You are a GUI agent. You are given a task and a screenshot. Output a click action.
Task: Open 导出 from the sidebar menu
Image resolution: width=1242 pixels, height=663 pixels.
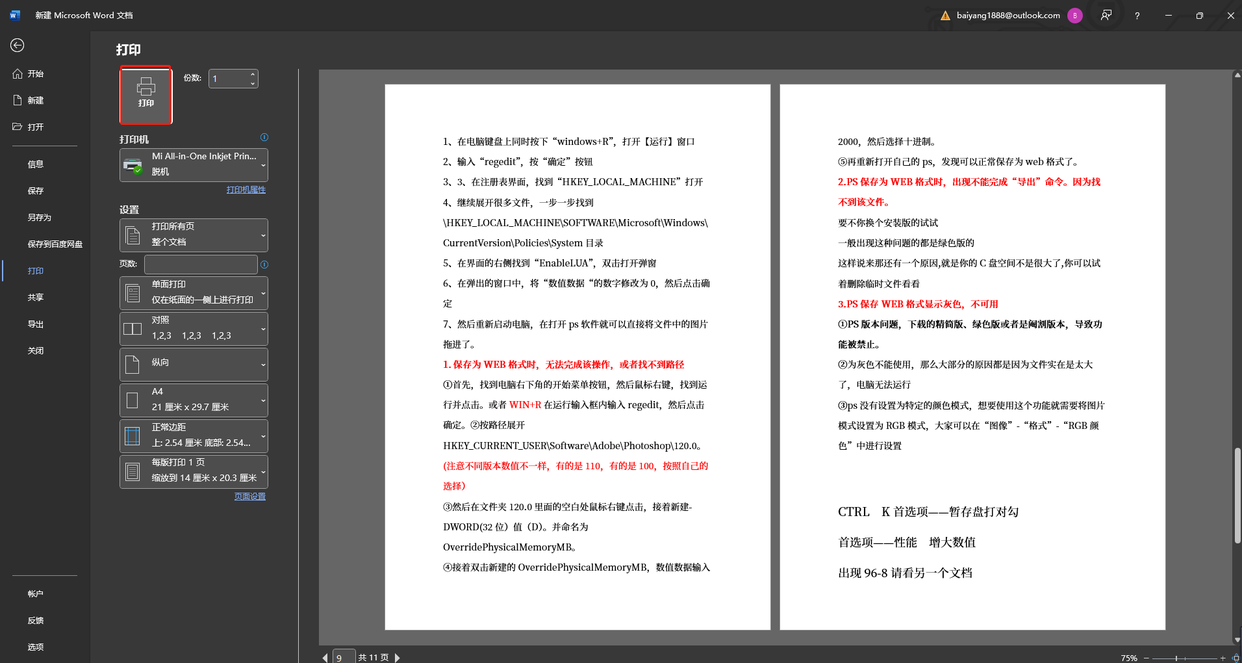tap(36, 324)
